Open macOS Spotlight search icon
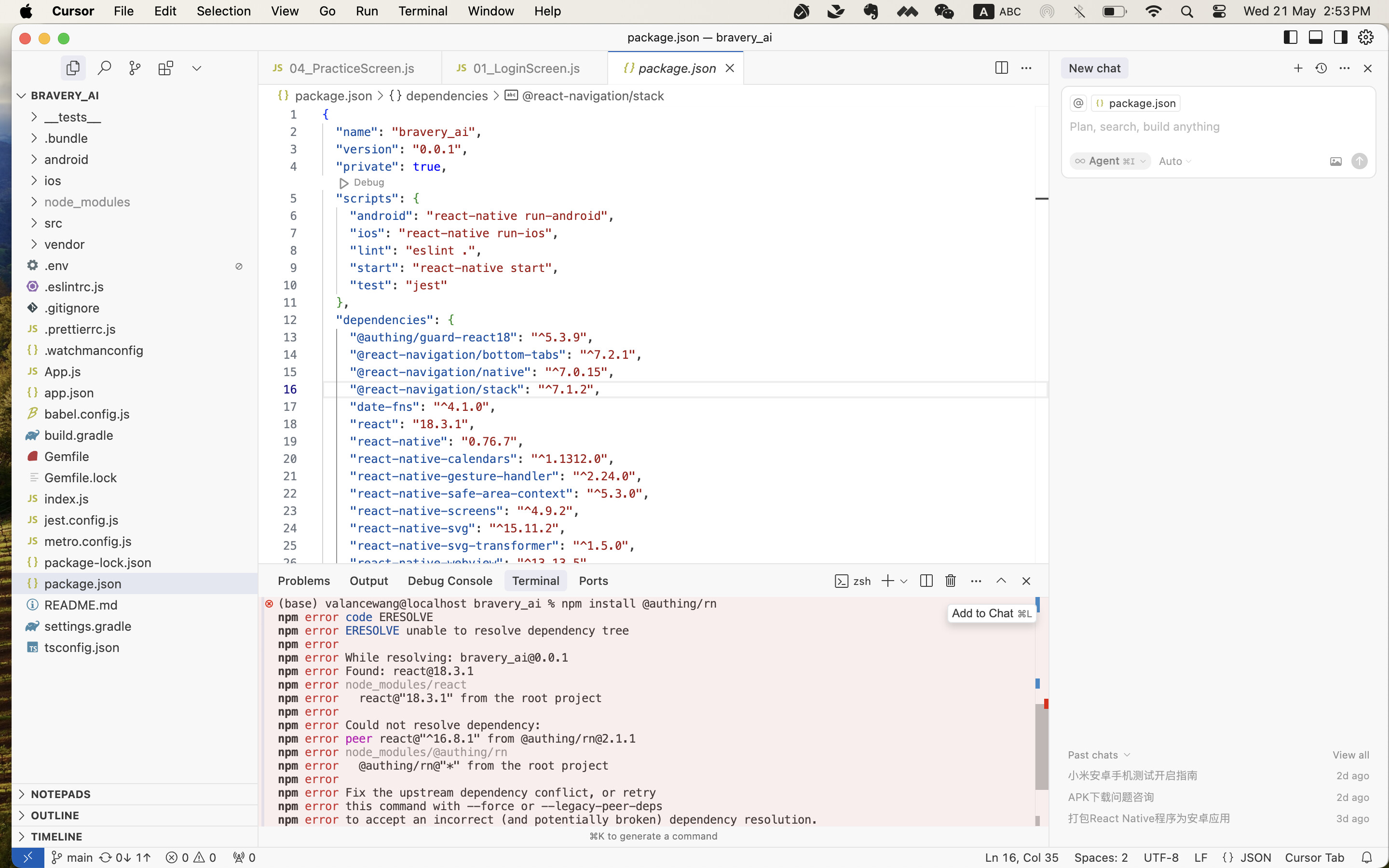The height and width of the screenshot is (868, 1389). click(1186, 12)
